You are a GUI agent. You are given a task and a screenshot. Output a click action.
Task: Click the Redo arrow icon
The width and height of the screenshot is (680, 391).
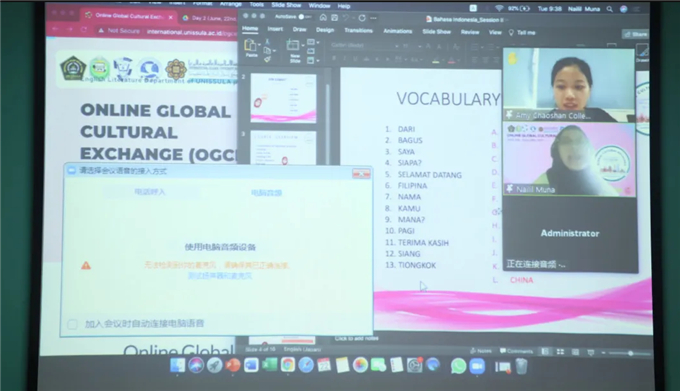coord(362,18)
